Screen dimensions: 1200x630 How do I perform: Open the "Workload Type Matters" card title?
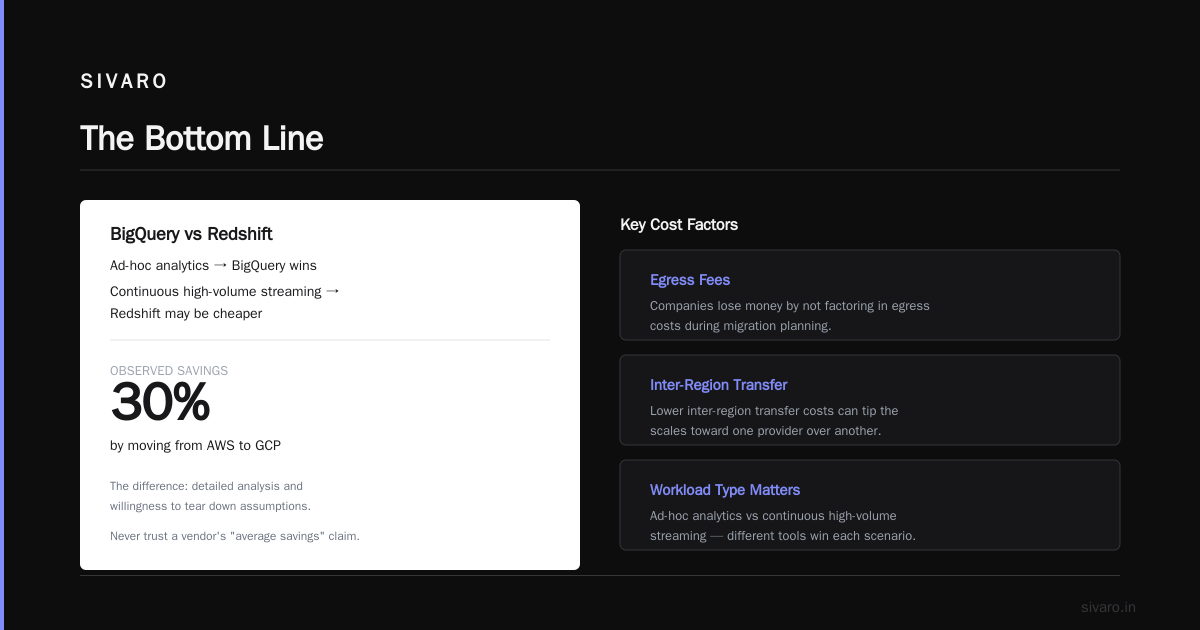point(725,490)
